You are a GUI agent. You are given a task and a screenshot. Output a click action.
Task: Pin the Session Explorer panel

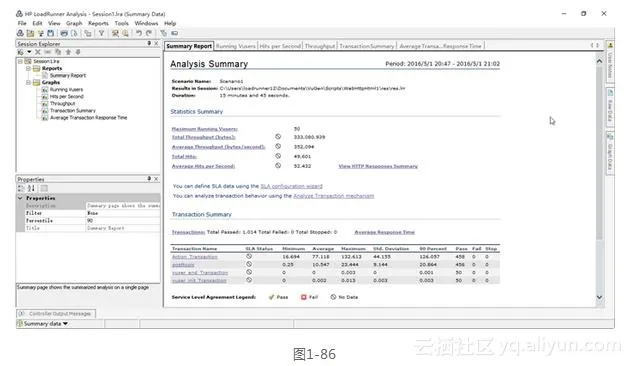149,43
